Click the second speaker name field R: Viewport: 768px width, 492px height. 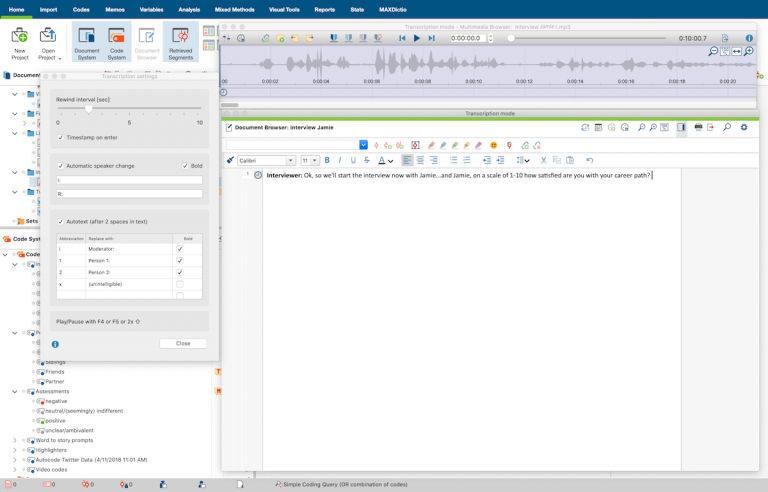[129, 194]
